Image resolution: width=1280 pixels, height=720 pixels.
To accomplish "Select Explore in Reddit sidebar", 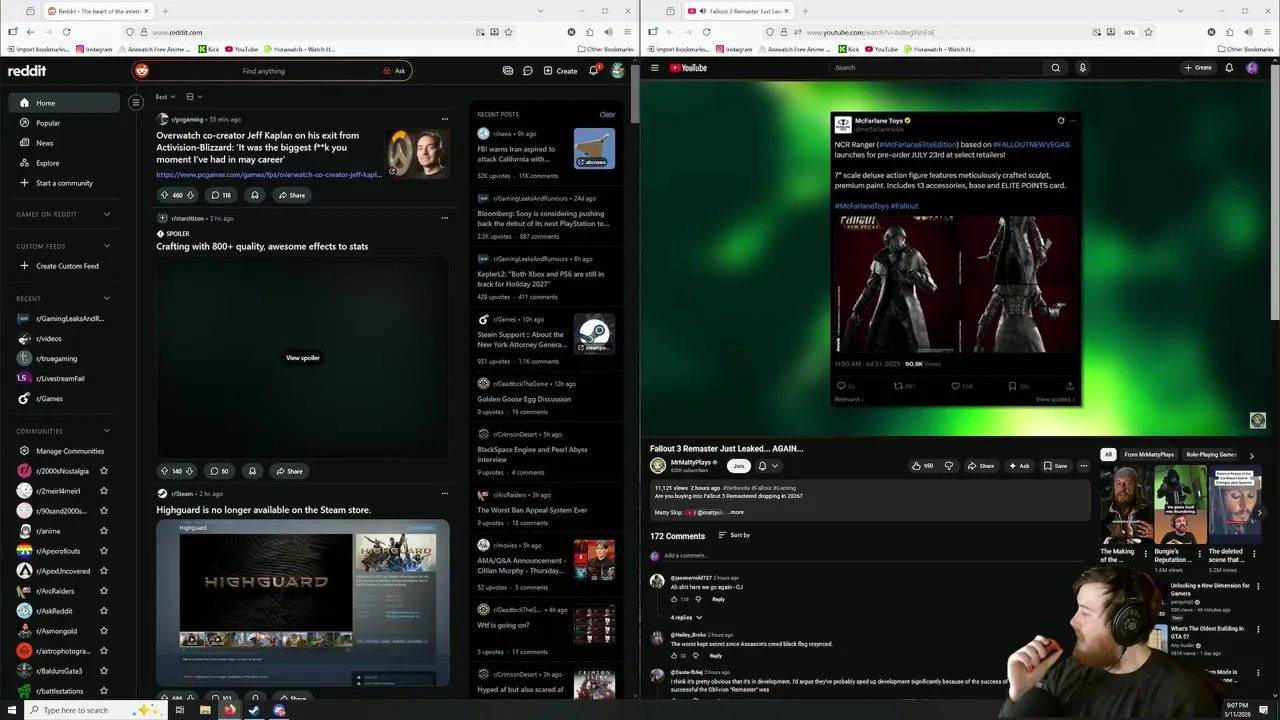I will (64, 163).
